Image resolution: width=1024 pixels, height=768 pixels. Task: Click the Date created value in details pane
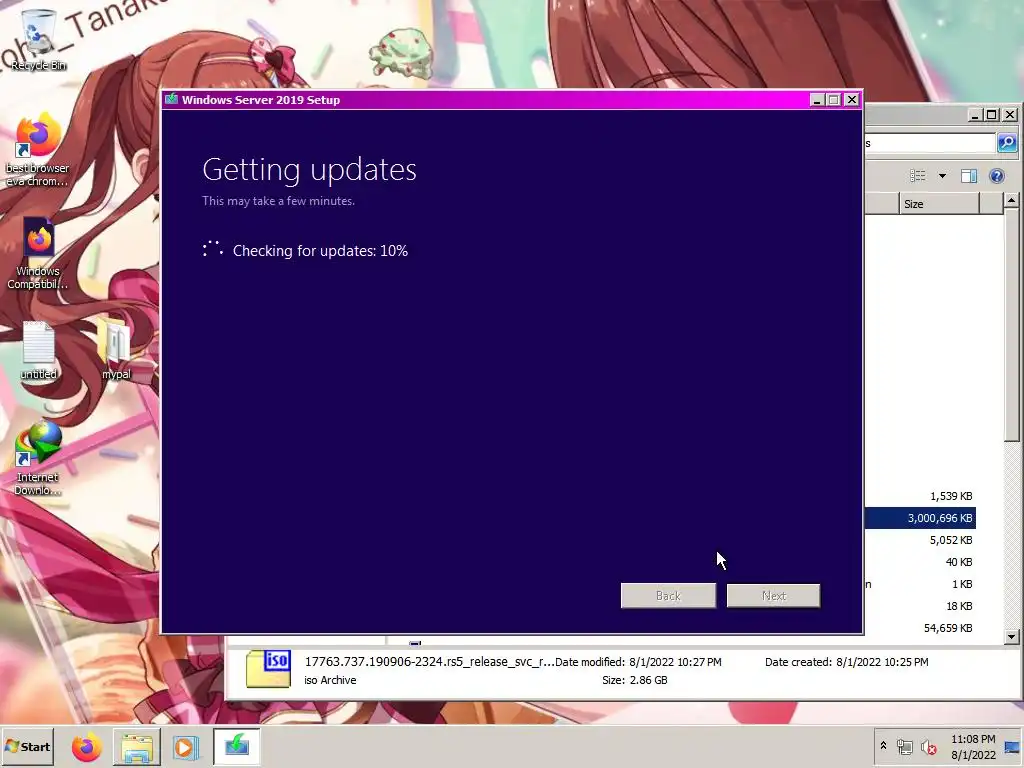click(x=882, y=662)
